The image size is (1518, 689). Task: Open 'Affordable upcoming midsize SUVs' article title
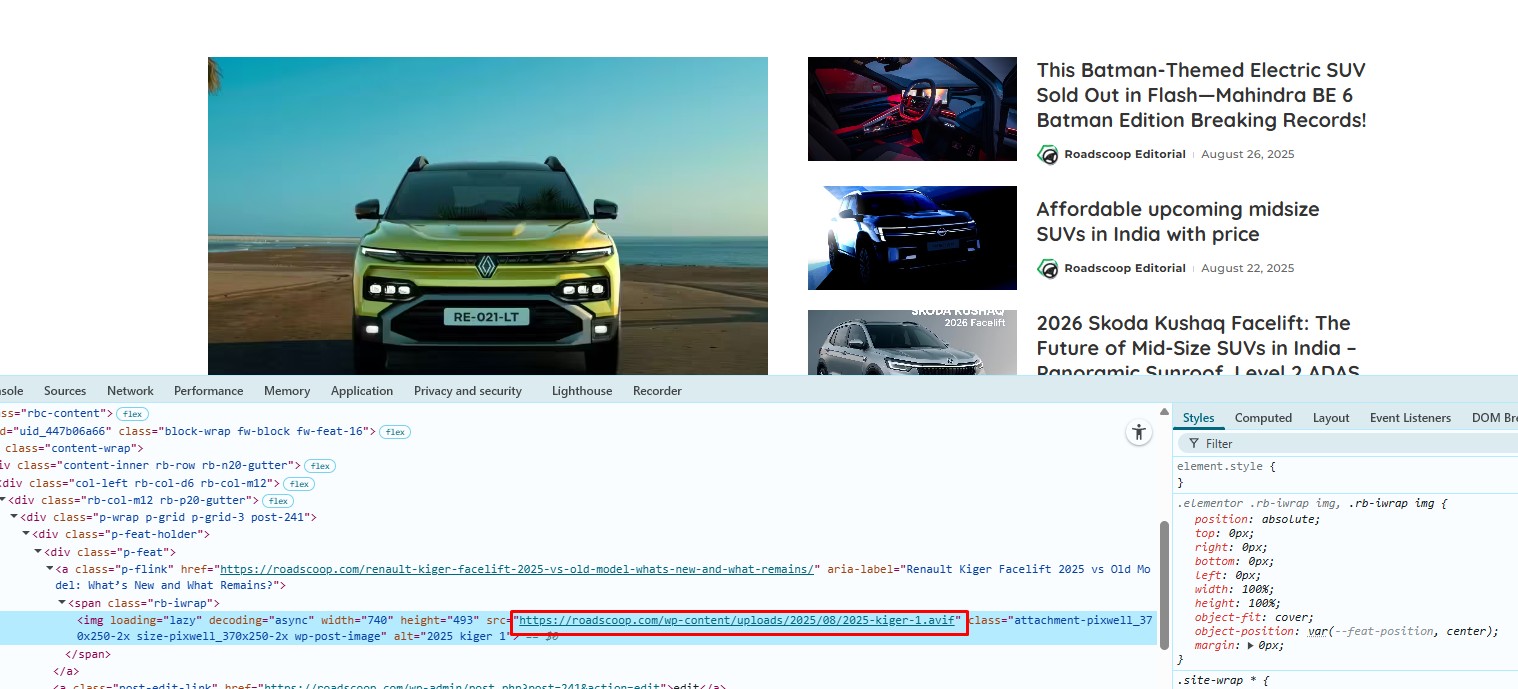[1177, 222]
